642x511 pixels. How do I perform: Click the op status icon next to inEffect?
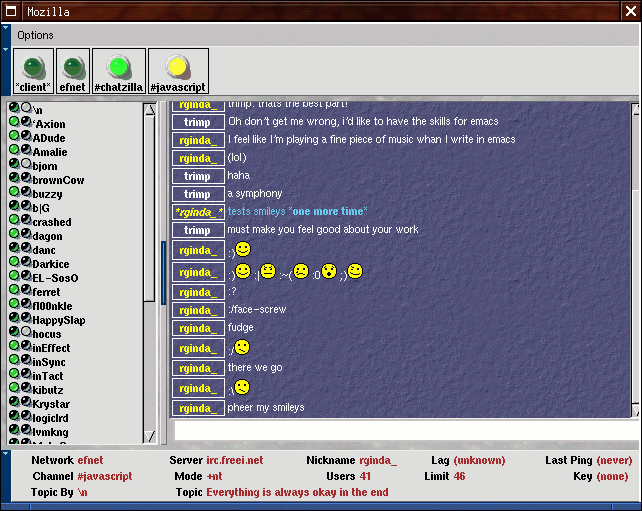pos(14,346)
